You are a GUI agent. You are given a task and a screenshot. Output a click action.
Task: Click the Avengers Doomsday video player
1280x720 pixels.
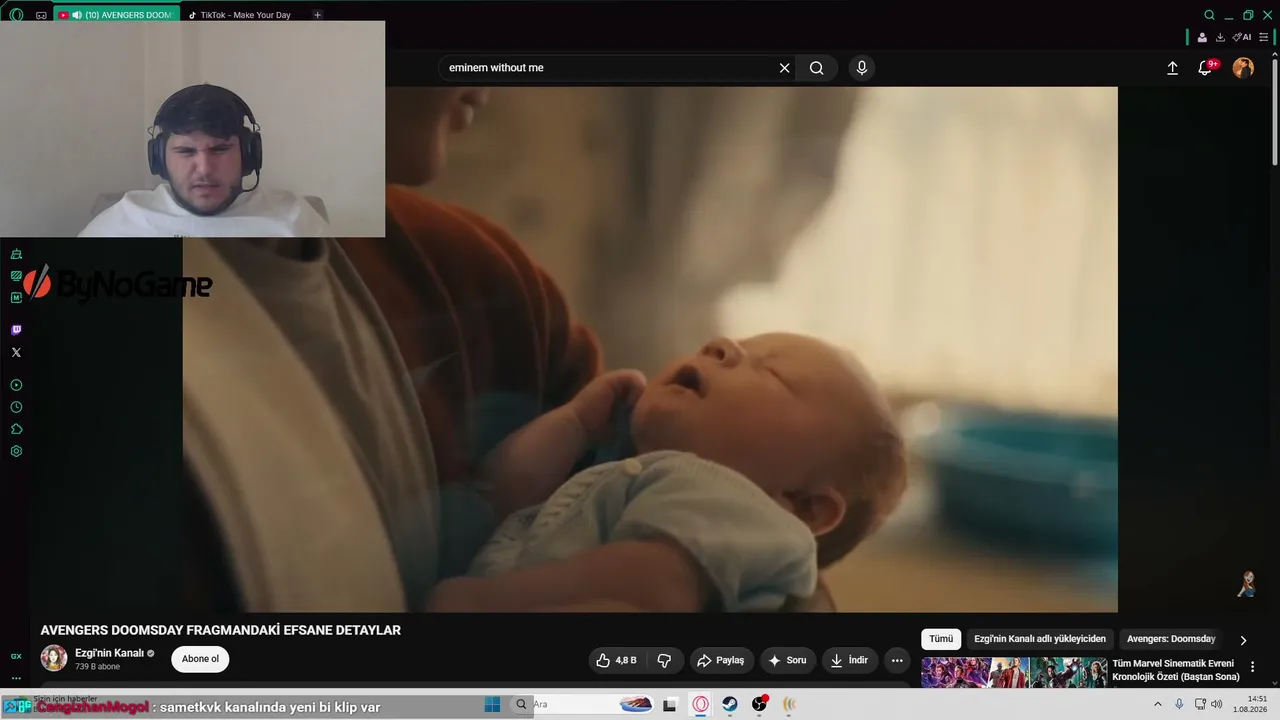click(x=650, y=349)
